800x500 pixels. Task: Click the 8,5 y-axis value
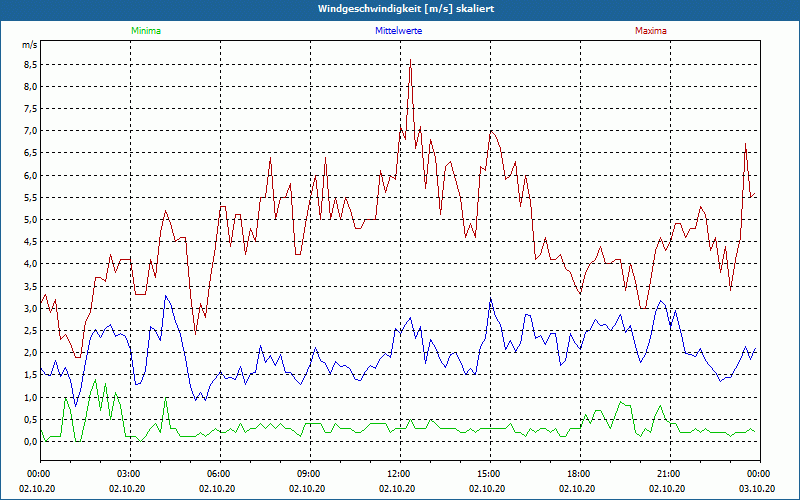coord(30,65)
